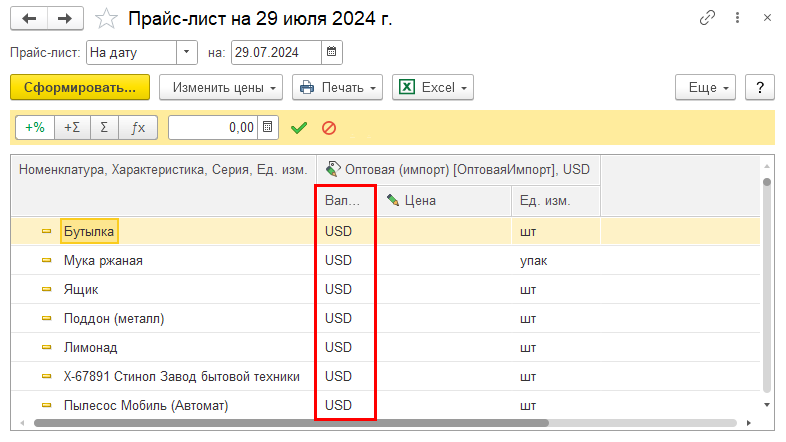Go forward with the right arrow button
This screenshot has height=442, width=786.
point(65,19)
